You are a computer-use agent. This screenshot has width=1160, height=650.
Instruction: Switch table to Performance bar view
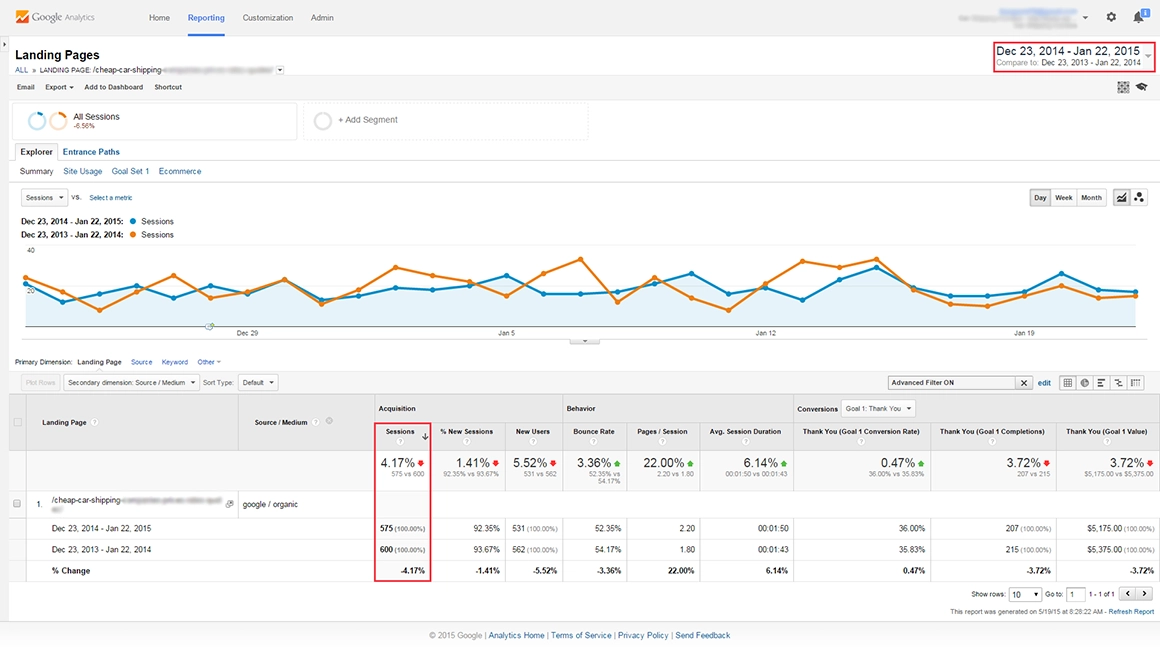(x=1102, y=382)
